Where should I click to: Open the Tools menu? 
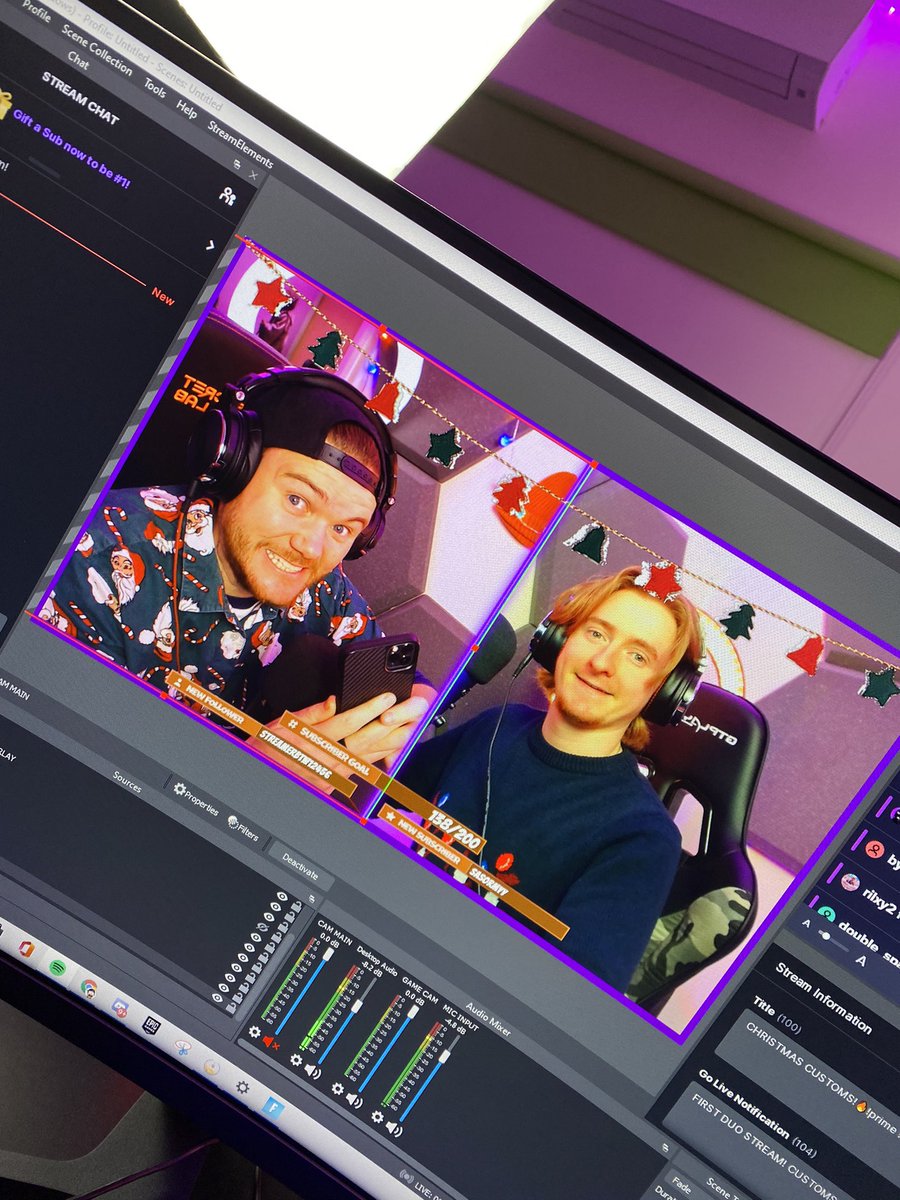155,87
